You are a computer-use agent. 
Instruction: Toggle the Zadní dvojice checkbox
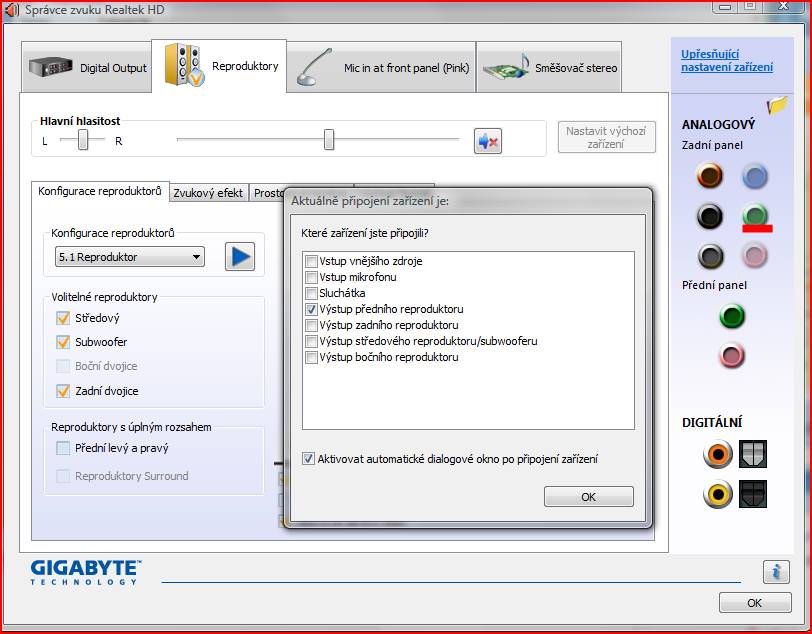tap(63, 391)
